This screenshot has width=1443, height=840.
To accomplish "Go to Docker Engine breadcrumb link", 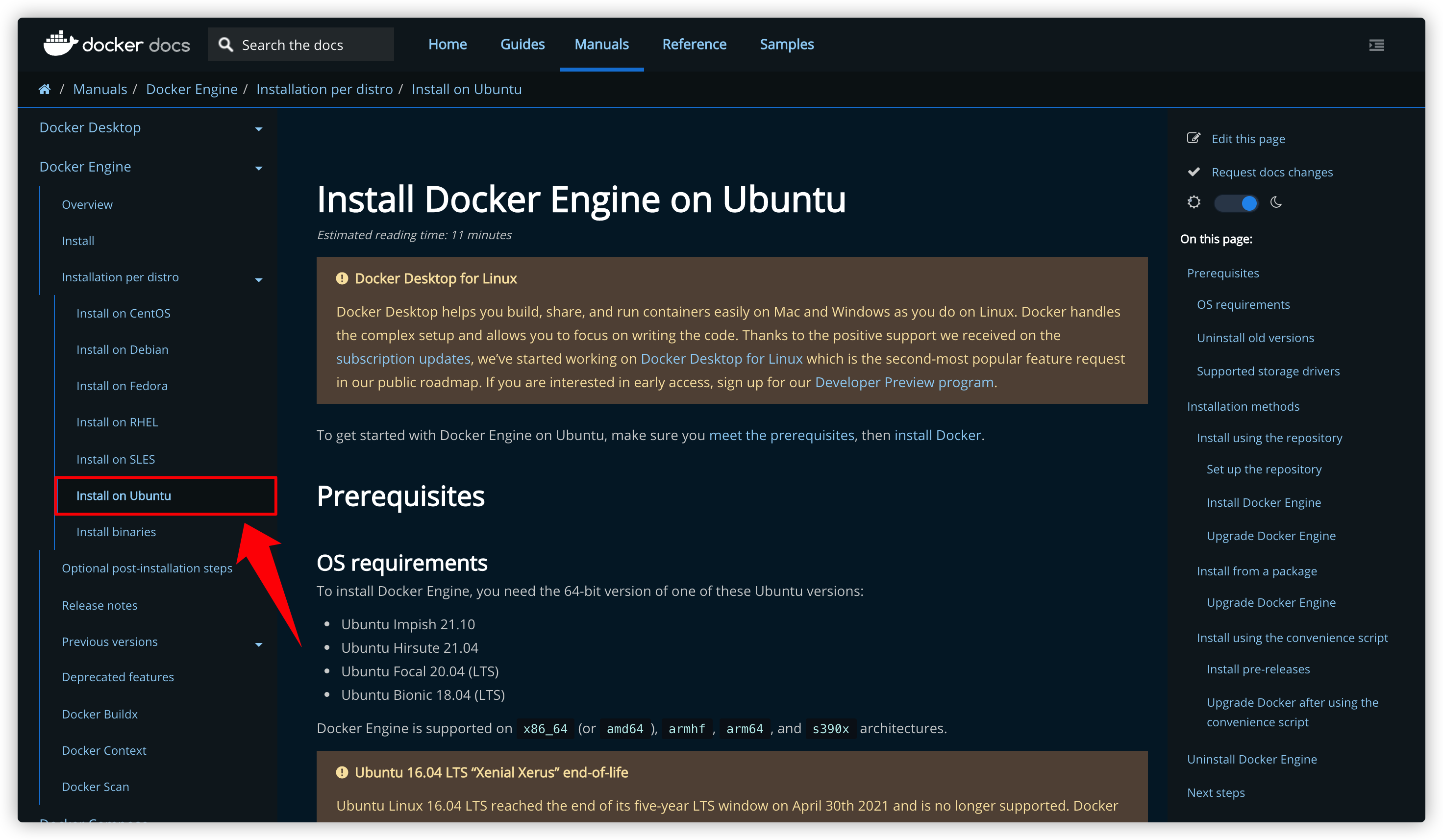I will [192, 89].
